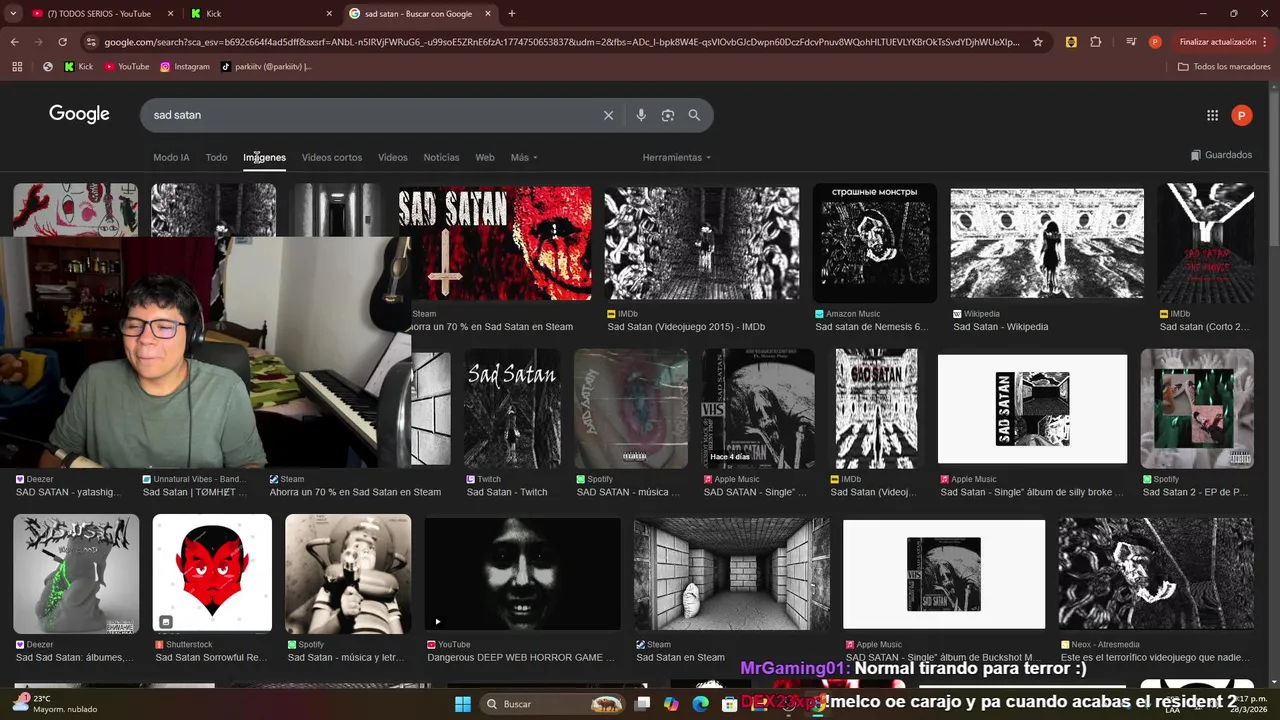The image size is (1280, 720).
Task: Open Todos los marcadores folder
Action: (x=1224, y=67)
